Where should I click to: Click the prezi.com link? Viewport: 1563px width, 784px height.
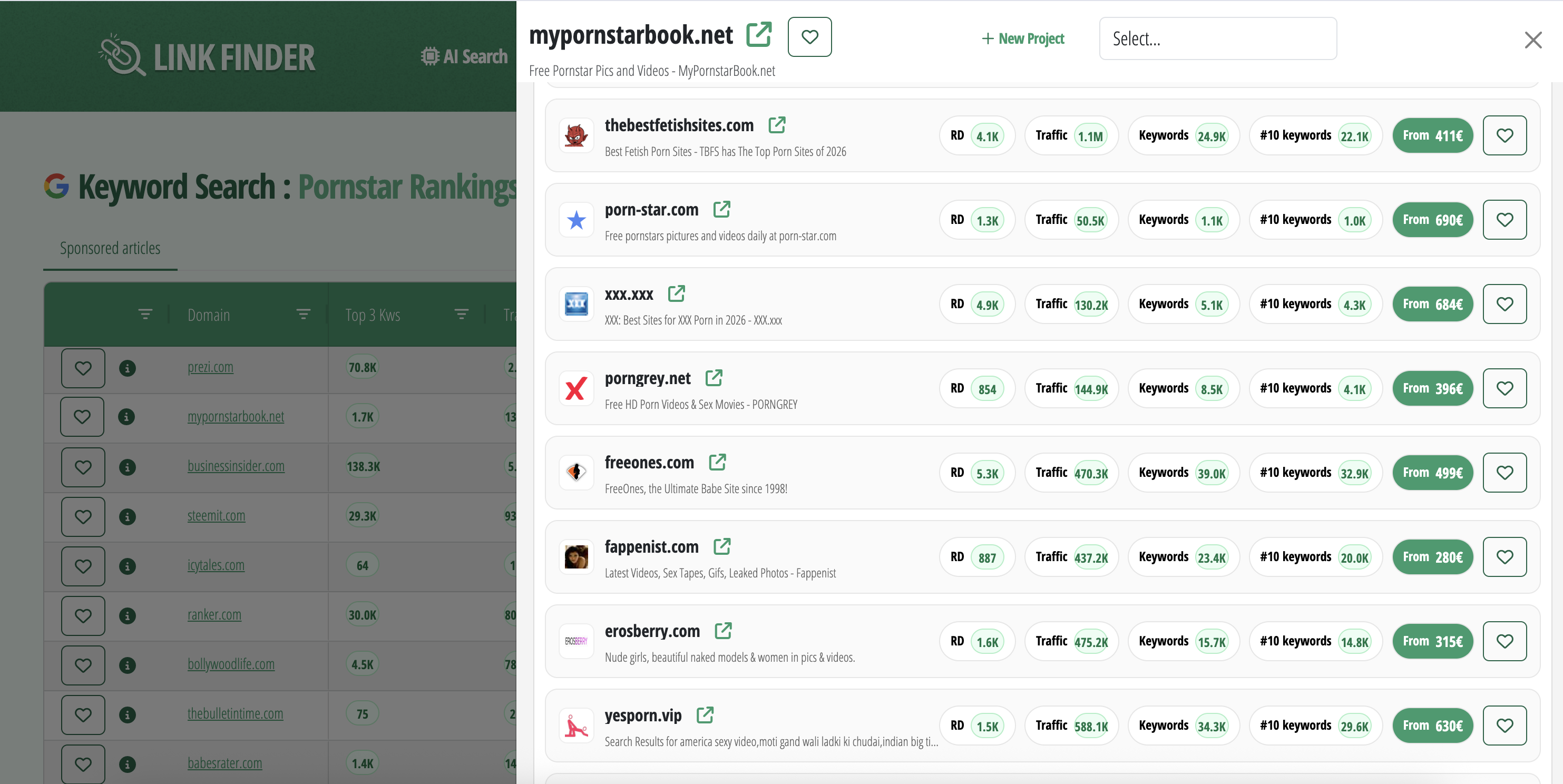(210, 367)
